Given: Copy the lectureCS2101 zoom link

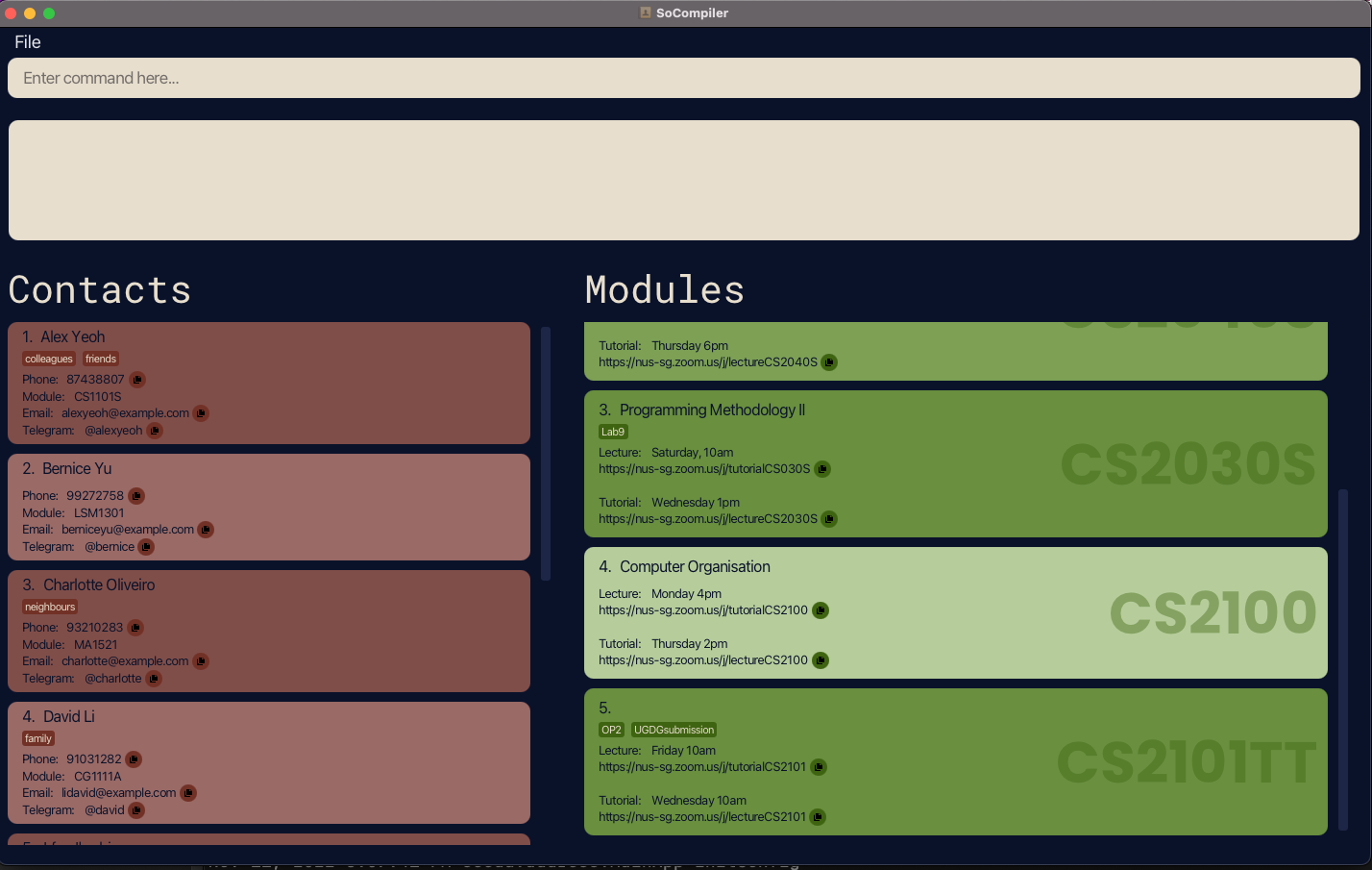Looking at the screenshot, I should tap(818, 817).
